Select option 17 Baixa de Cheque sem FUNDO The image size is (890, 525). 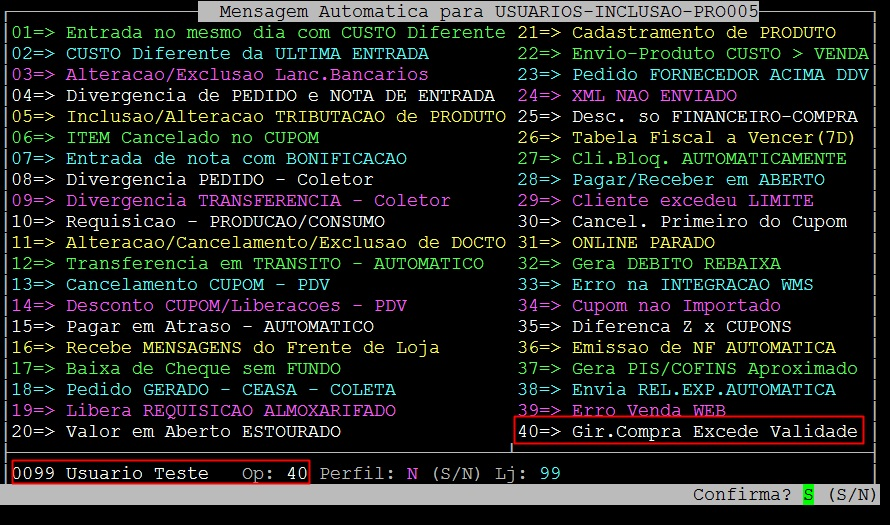click(x=176, y=369)
